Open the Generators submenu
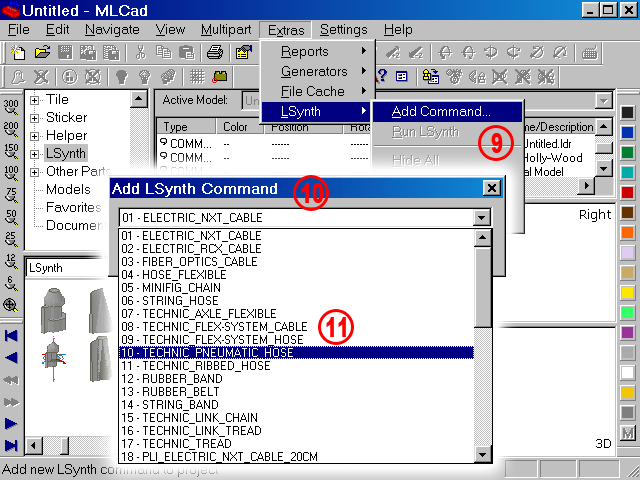The image size is (640, 480). click(318, 71)
